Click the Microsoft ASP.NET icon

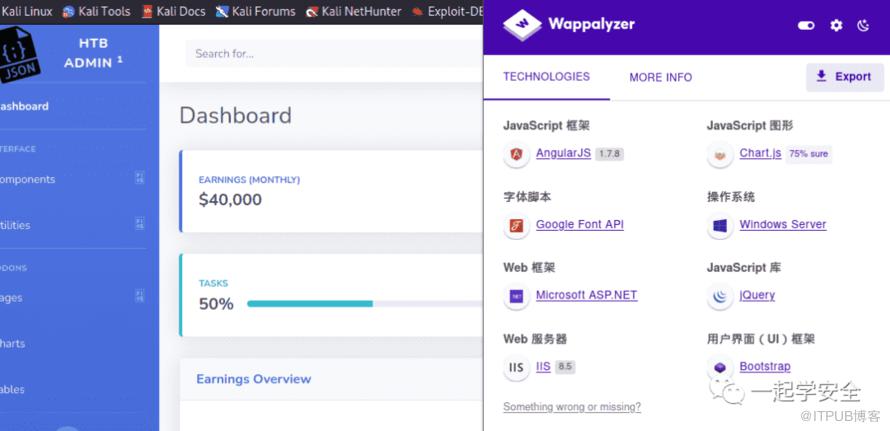516,296
